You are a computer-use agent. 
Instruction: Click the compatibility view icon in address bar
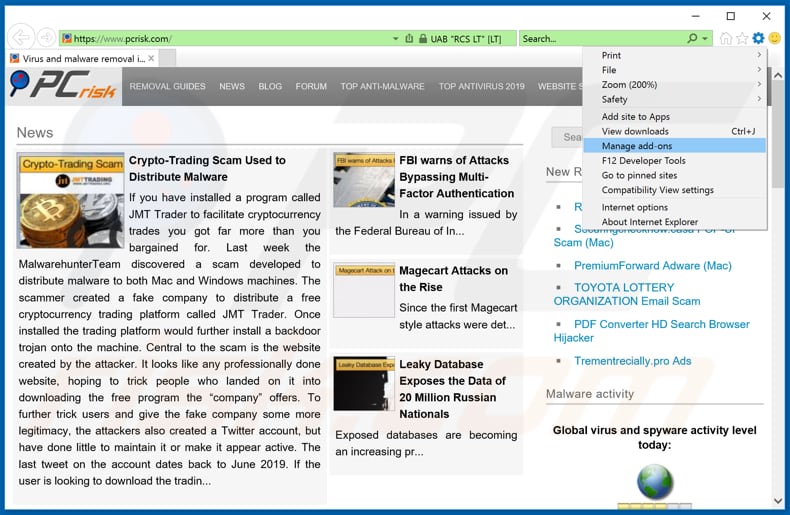coord(409,38)
